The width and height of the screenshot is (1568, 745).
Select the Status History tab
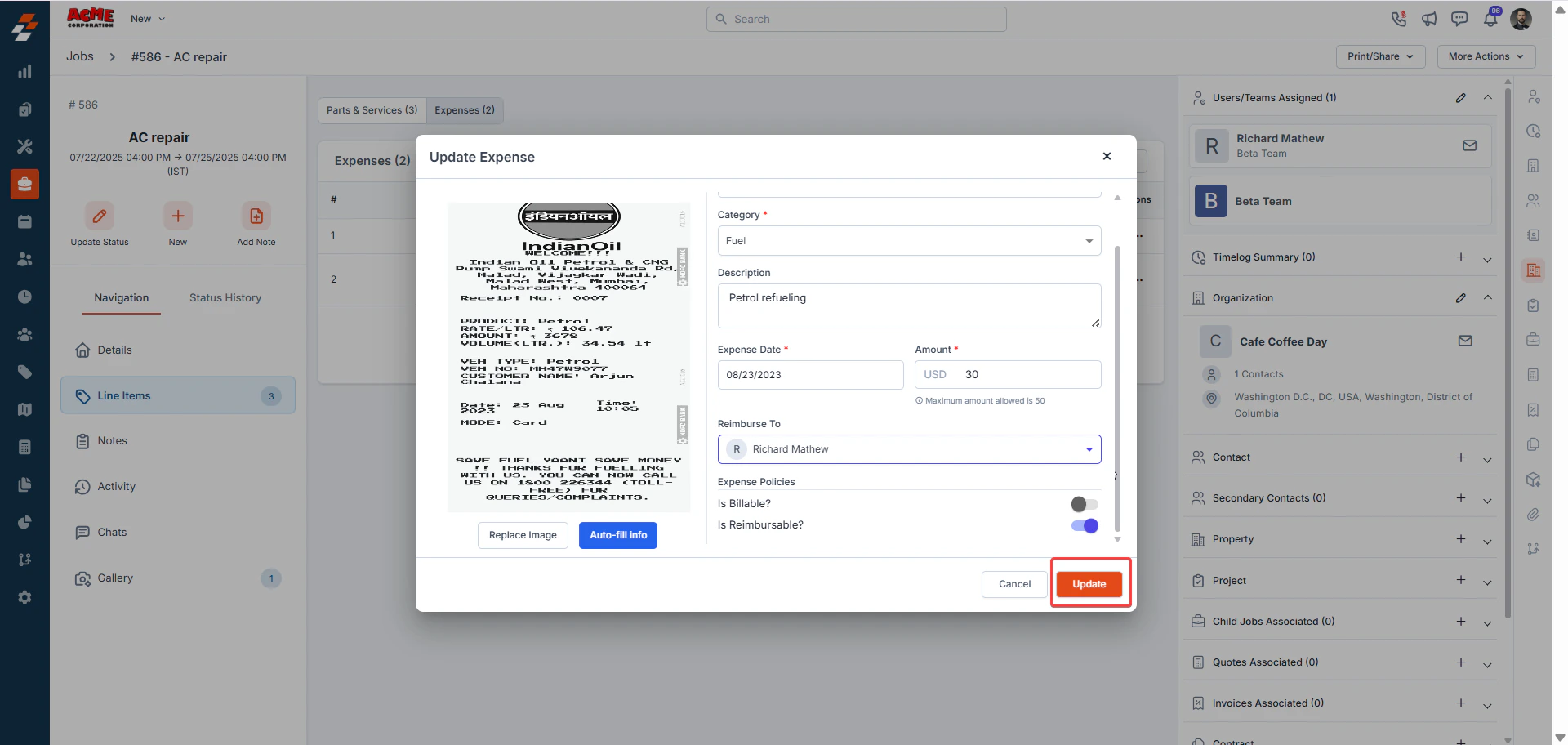(x=225, y=298)
